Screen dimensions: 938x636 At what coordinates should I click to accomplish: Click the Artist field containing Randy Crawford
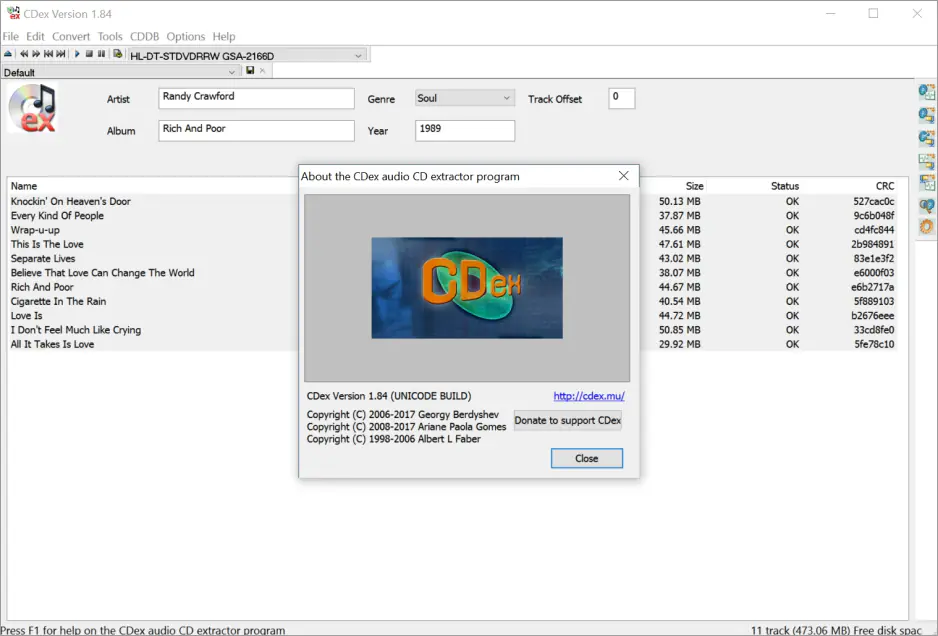click(x=256, y=98)
